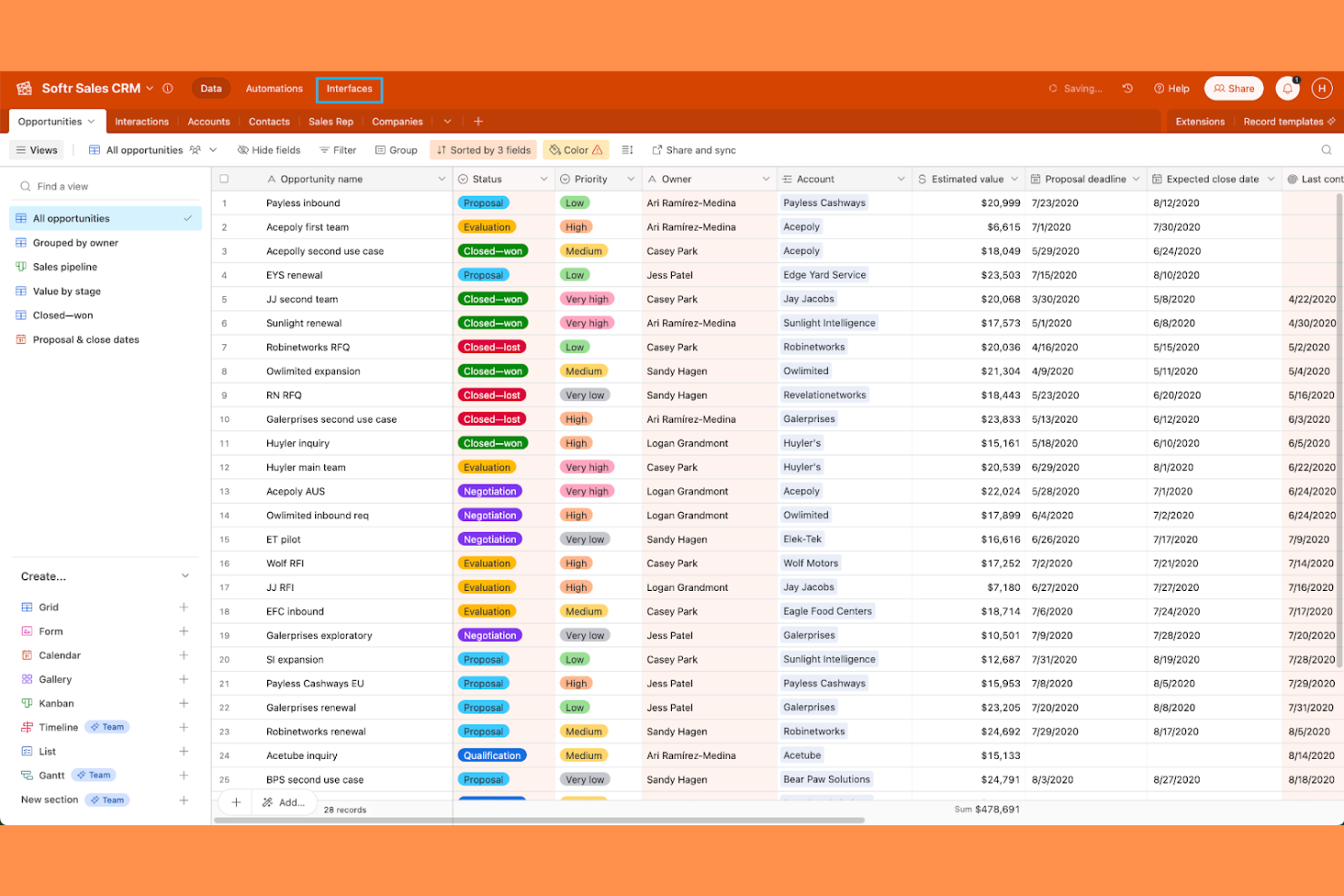
Task: Add a List view with plus
Action: tap(183, 752)
